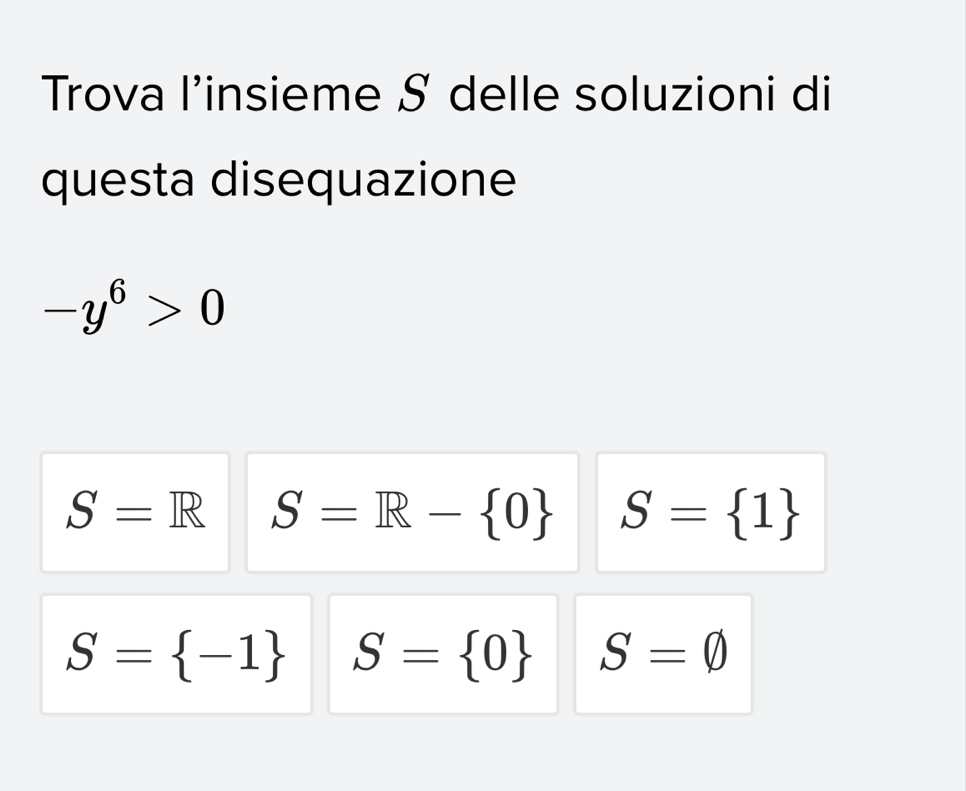Select the answer S = ℝ

pyautogui.click(x=135, y=512)
